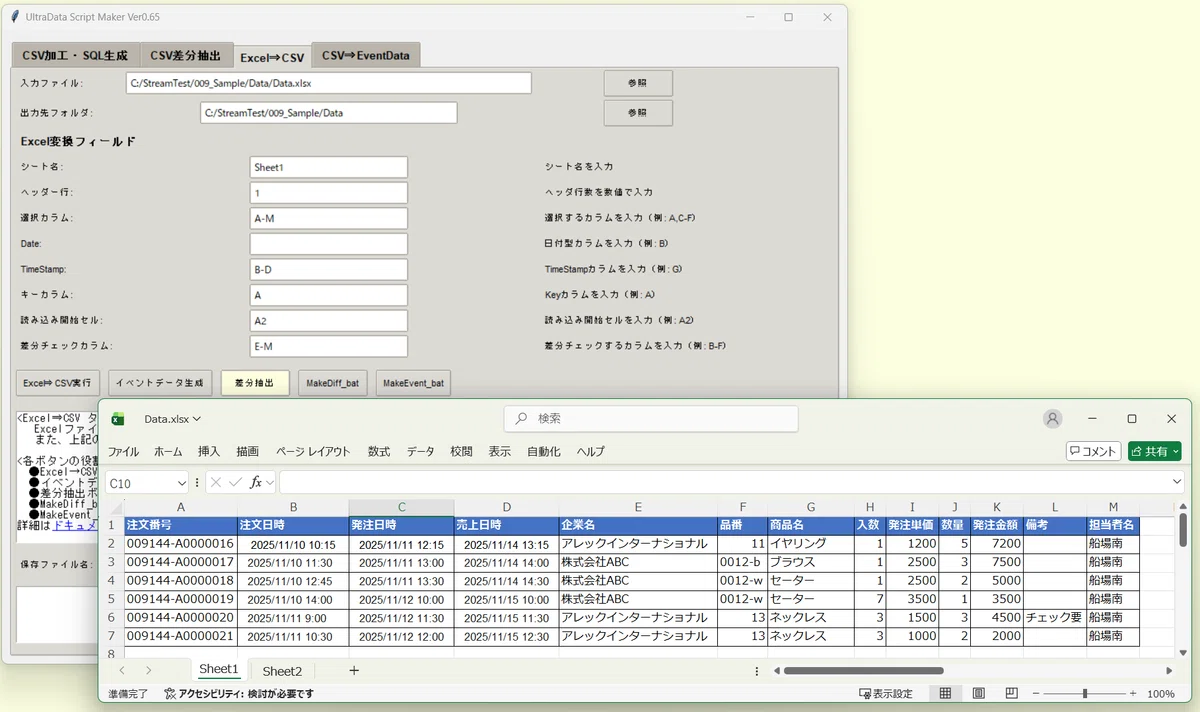Viewport: 1200px width, 712px height.
Task: Select row header 6 in Excel
Action: tap(111, 617)
